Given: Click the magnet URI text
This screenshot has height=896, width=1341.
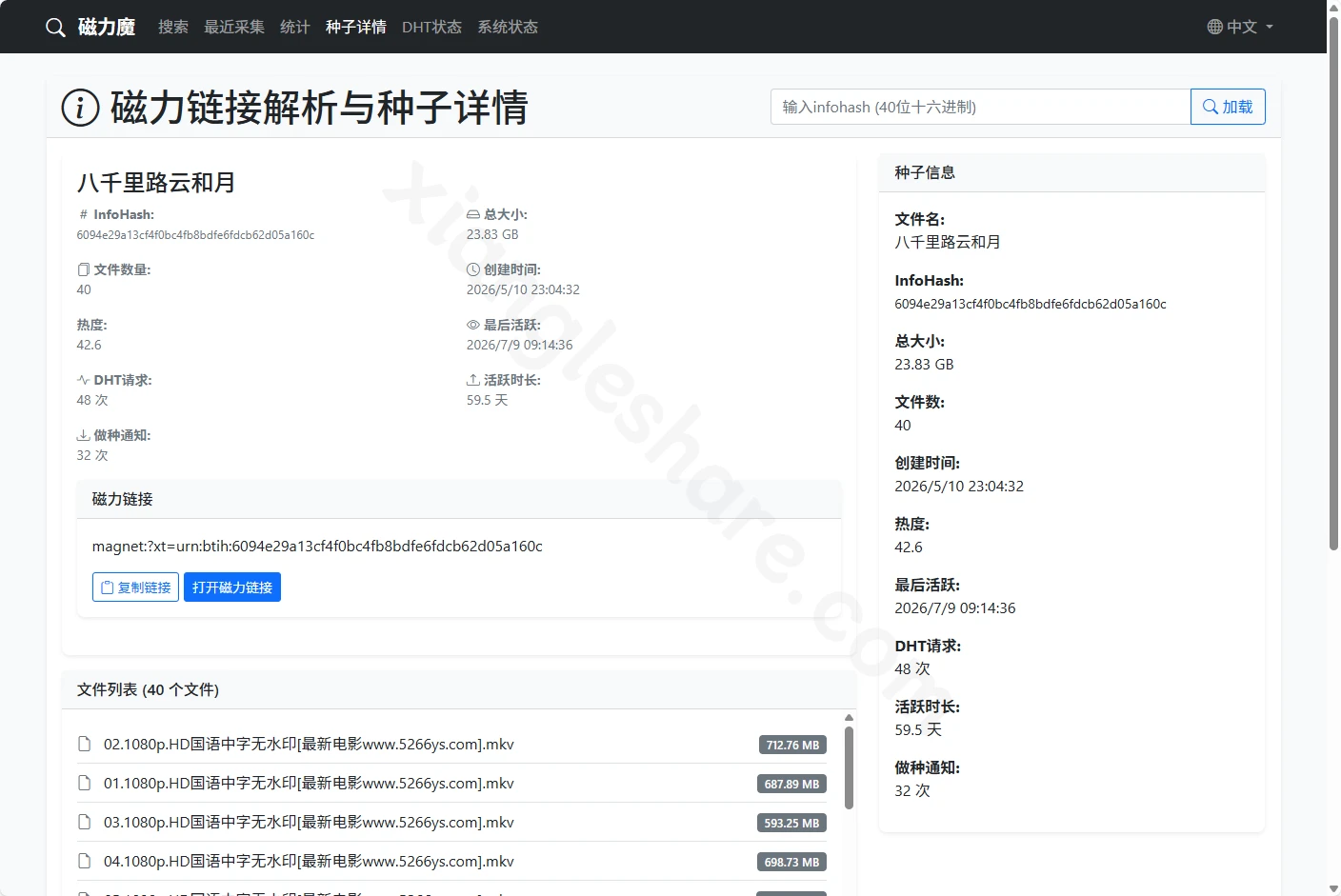Looking at the screenshot, I should coord(317,546).
